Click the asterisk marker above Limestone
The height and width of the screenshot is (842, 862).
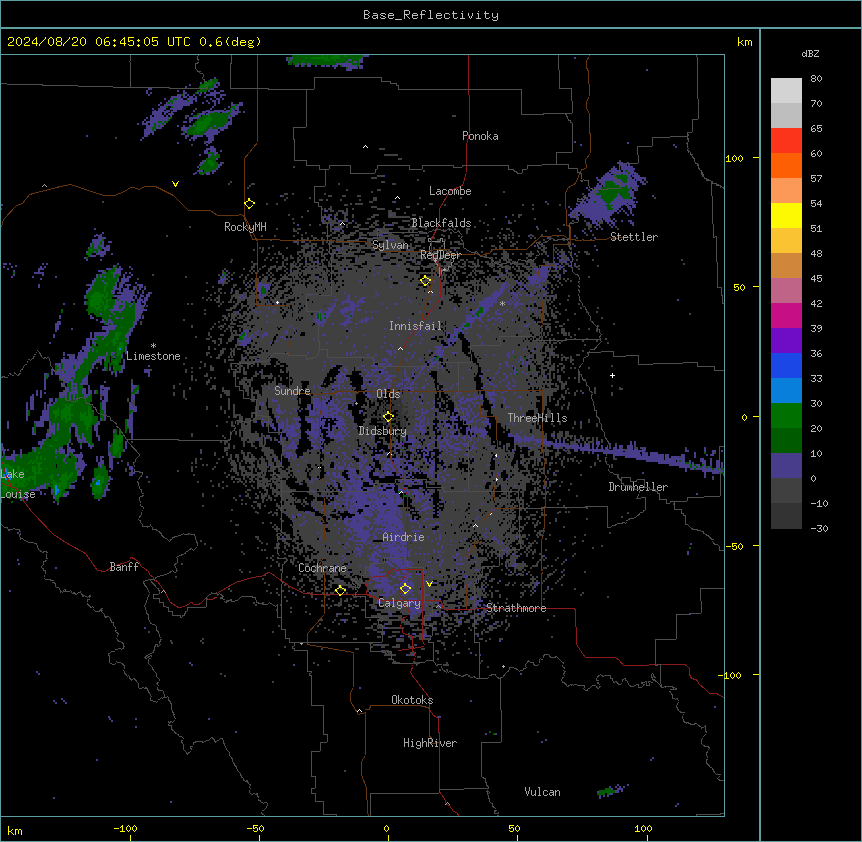(x=153, y=346)
